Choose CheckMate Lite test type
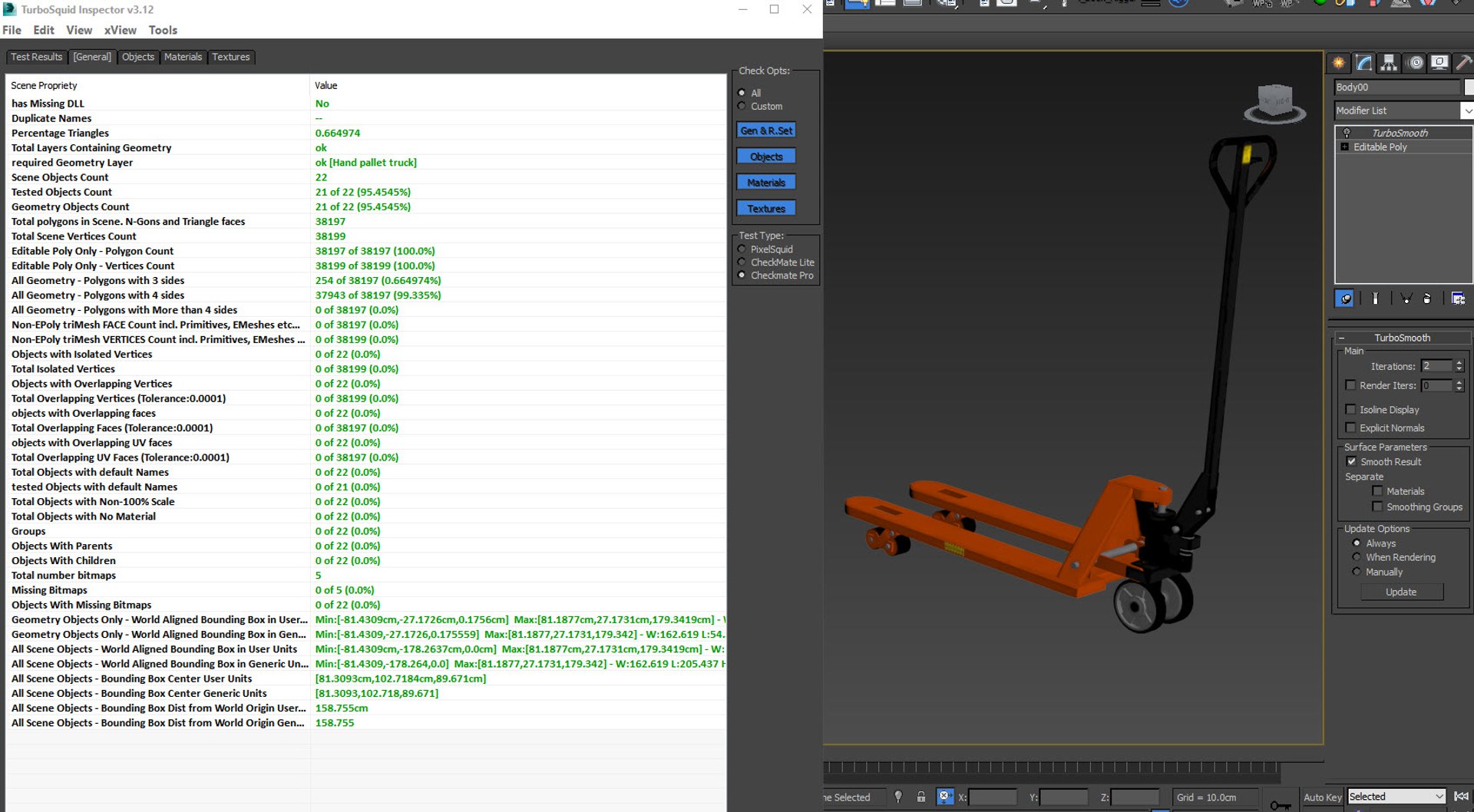This screenshot has height=812, width=1474. coord(742,262)
